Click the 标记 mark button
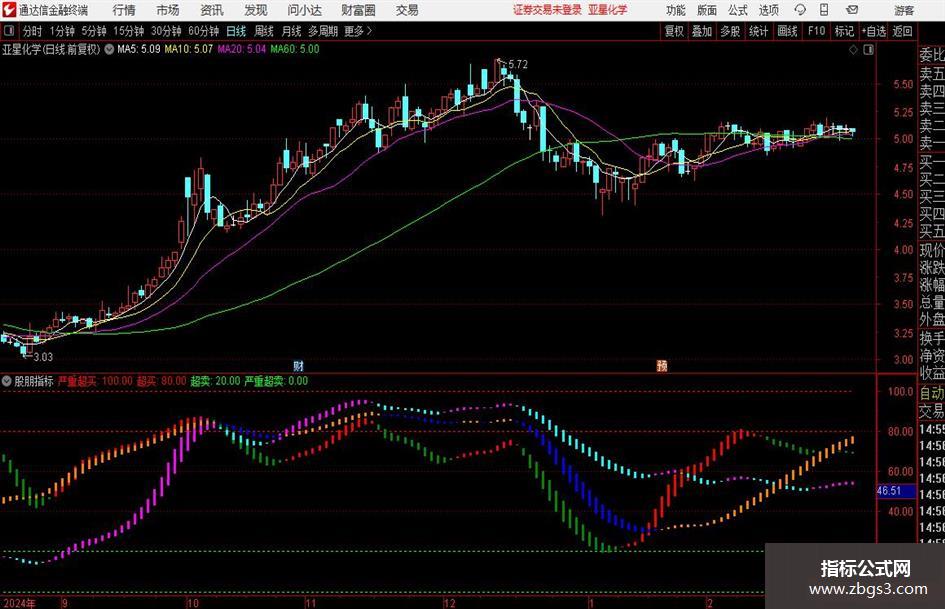This screenshot has height=609, width=945. pos(844,31)
